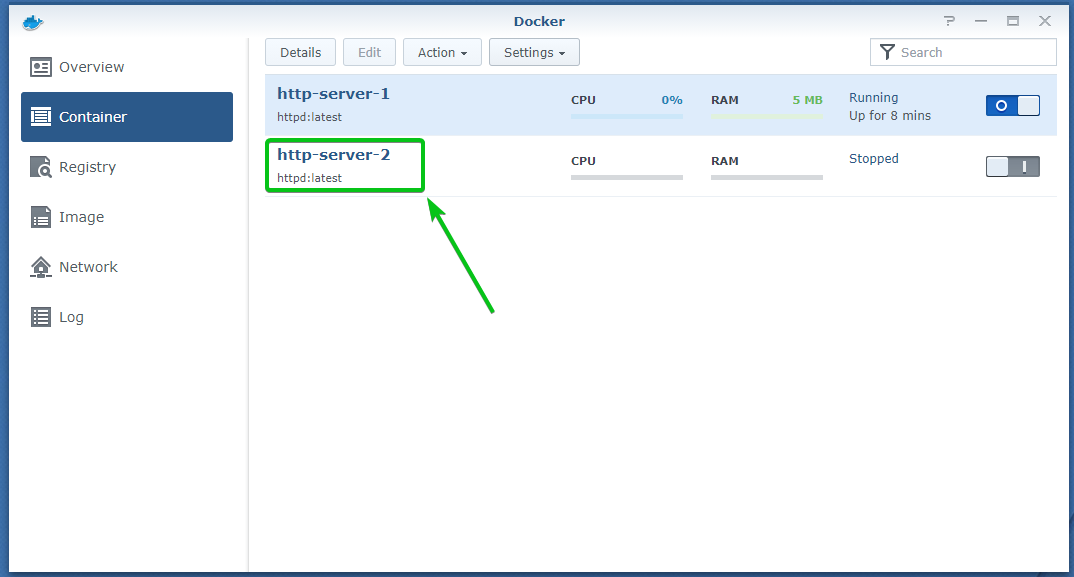Go to the Registry section
The image size is (1074, 577).
127,167
